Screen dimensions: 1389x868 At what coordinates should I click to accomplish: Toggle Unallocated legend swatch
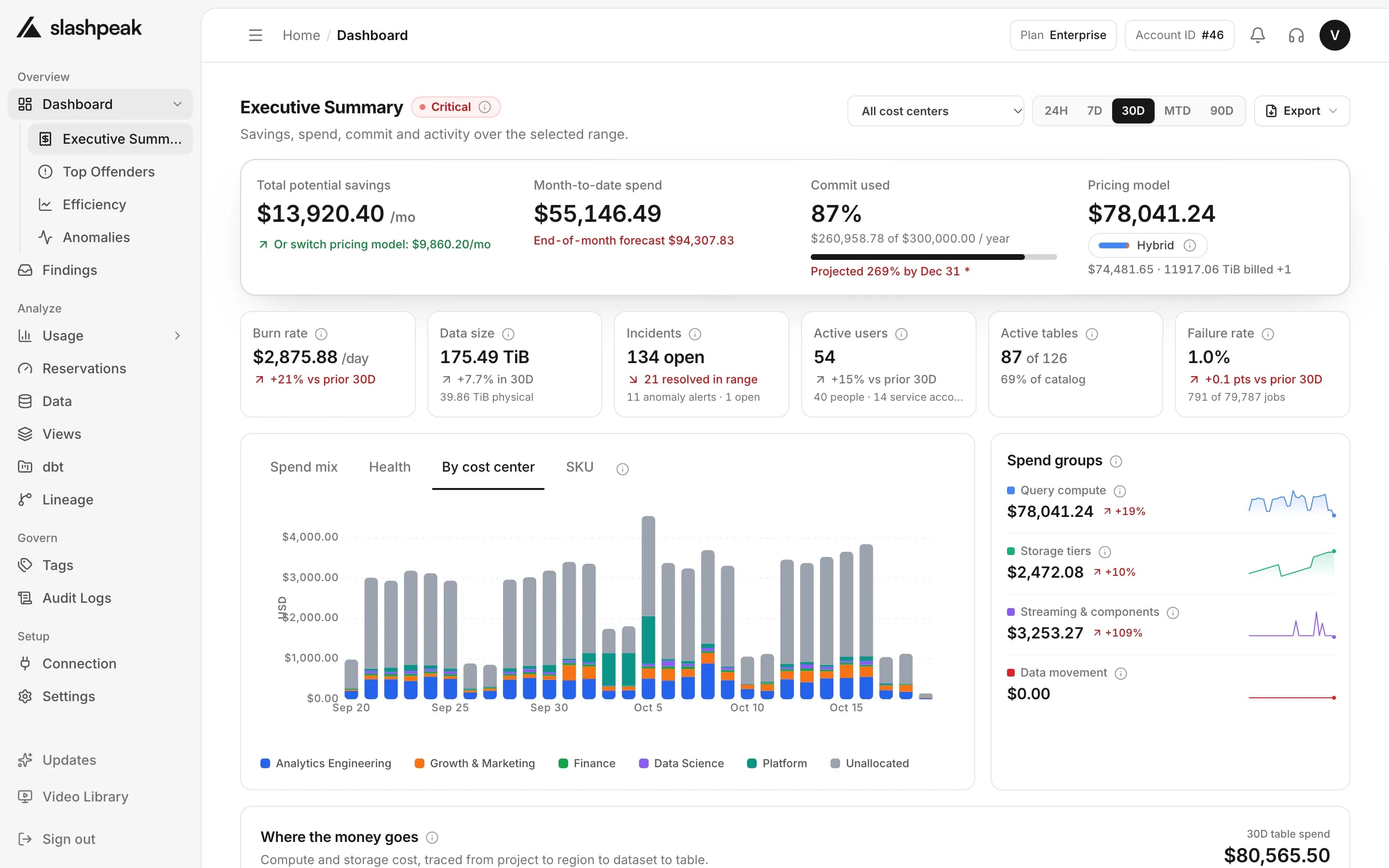coord(835,763)
